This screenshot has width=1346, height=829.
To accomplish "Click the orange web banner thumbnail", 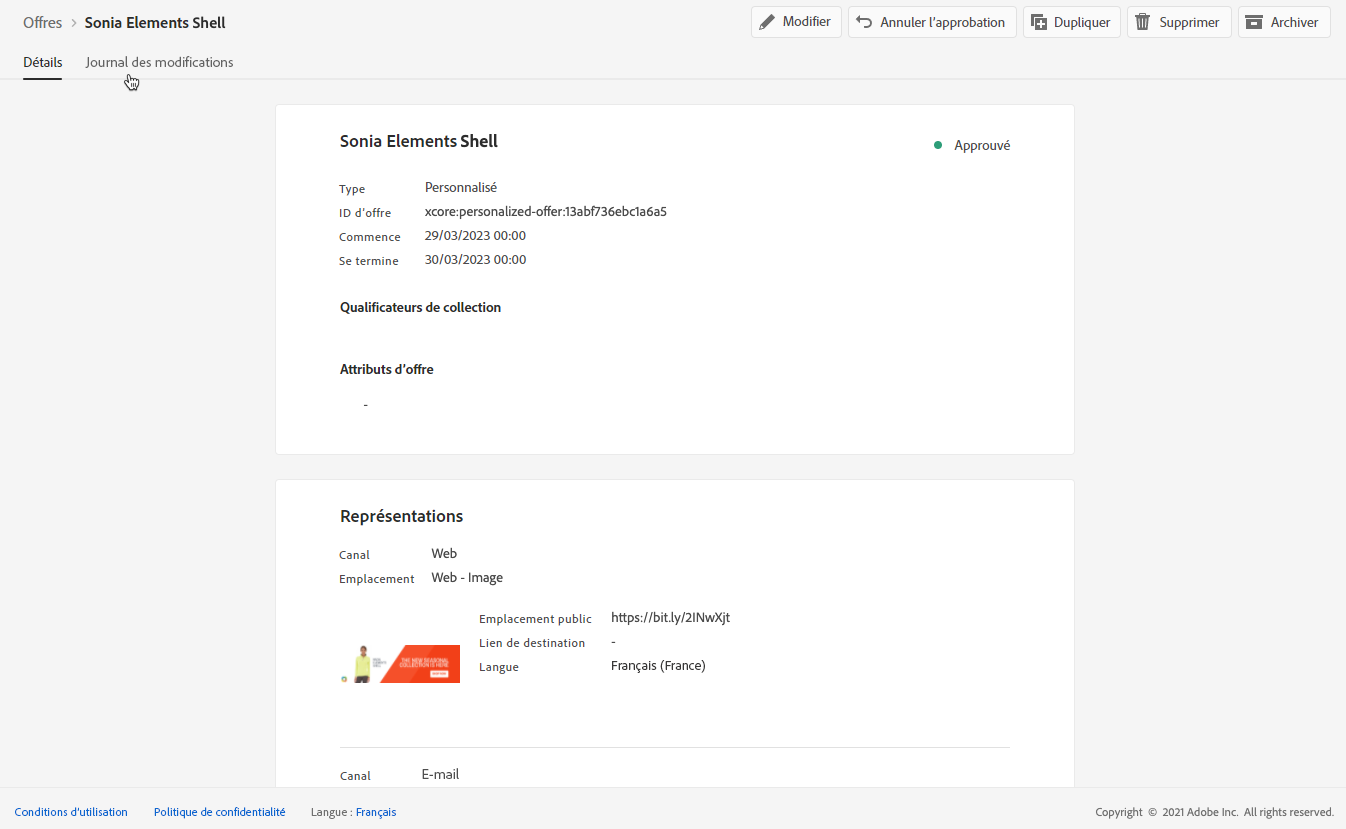I will point(400,664).
